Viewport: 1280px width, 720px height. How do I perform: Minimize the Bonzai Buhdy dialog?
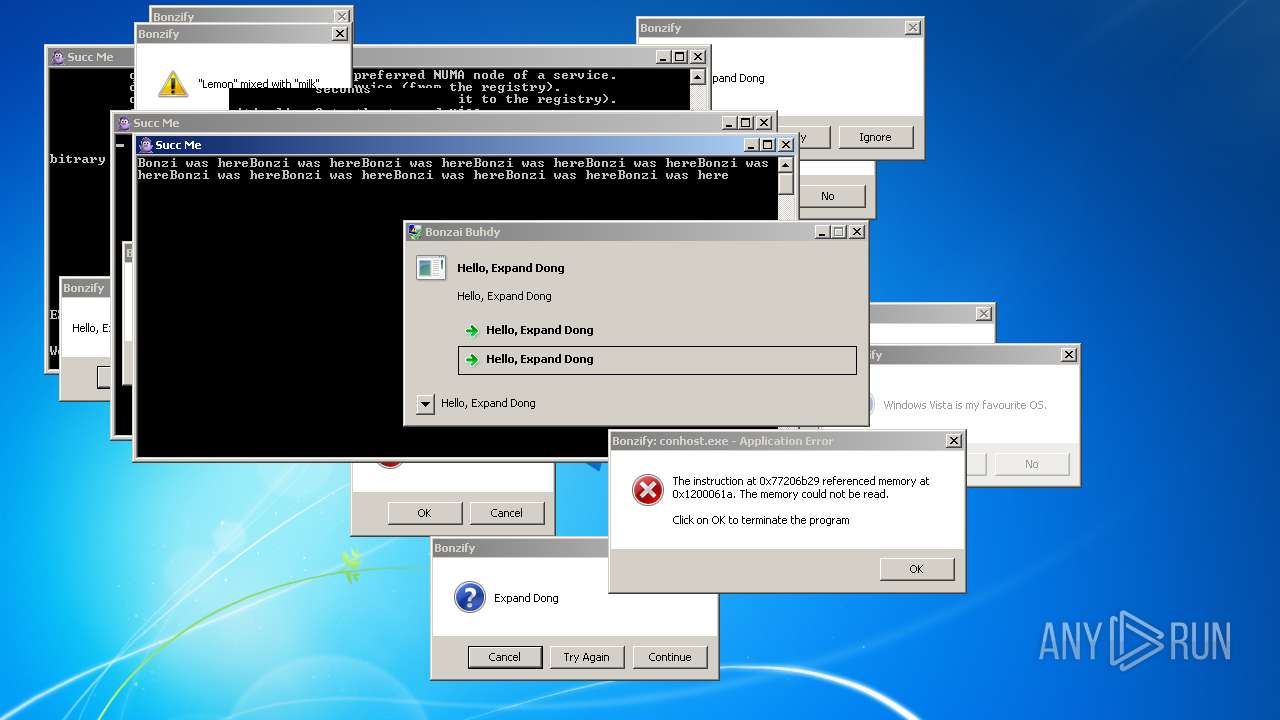[822, 231]
